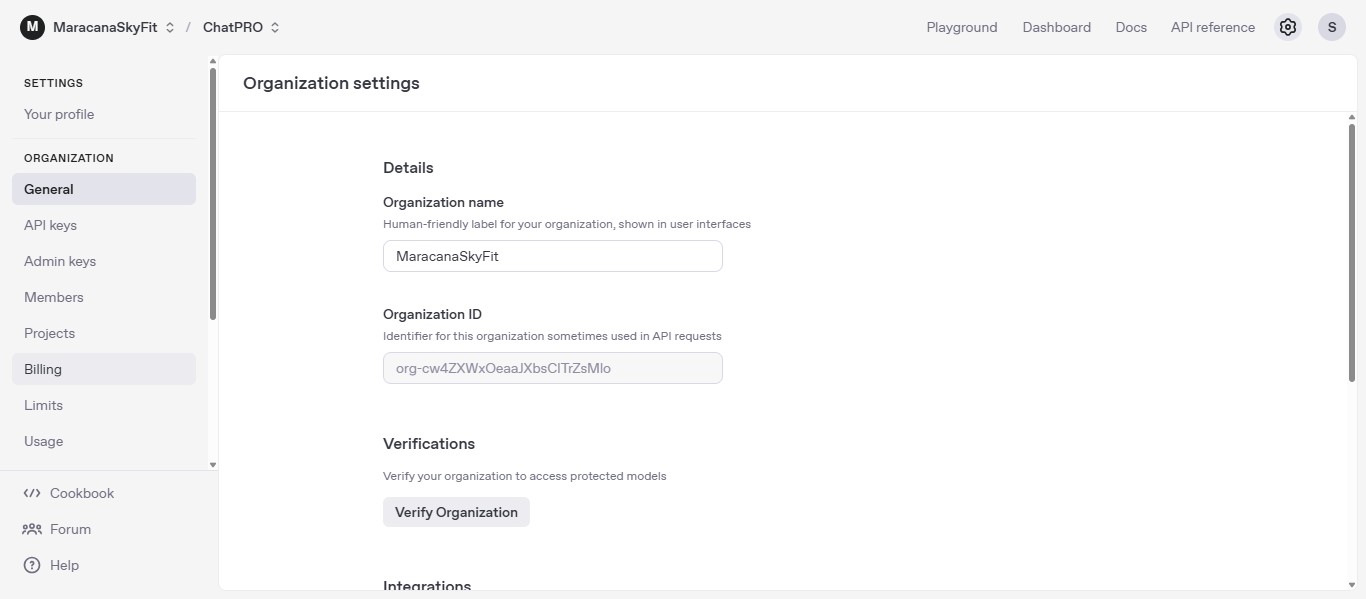This screenshot has width=1366, height=599.
Task: Click the main page scroll down arrow
Action: (x=1352, y=584)
